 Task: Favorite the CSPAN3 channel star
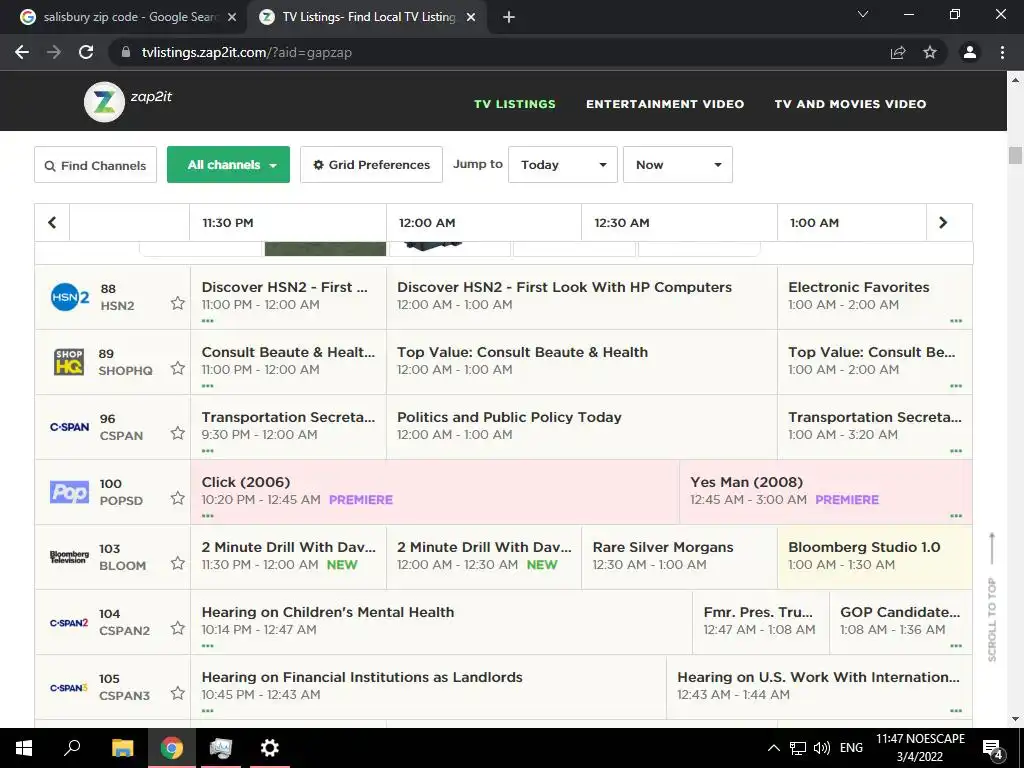178,693
